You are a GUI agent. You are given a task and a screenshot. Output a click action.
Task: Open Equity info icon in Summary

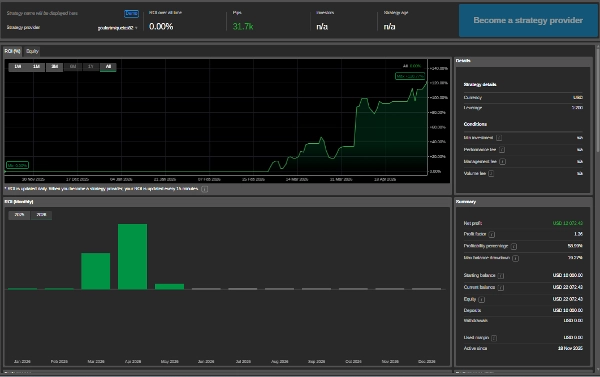(482, 299)
